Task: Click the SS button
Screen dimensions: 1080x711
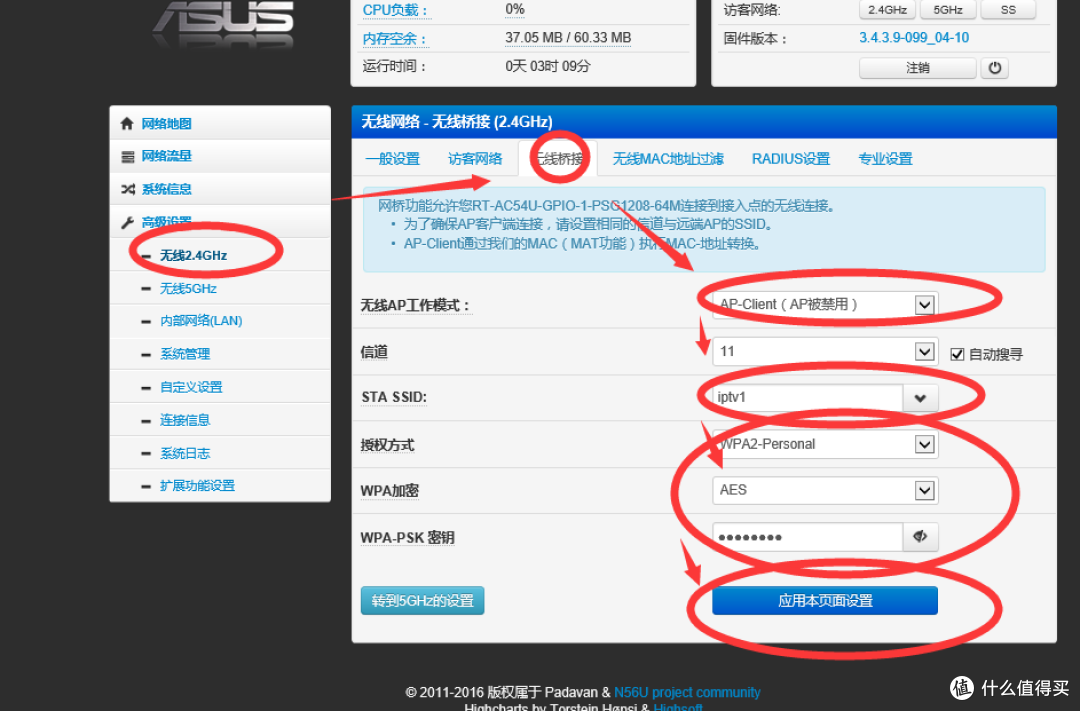Action: (x=1008, y=10)
